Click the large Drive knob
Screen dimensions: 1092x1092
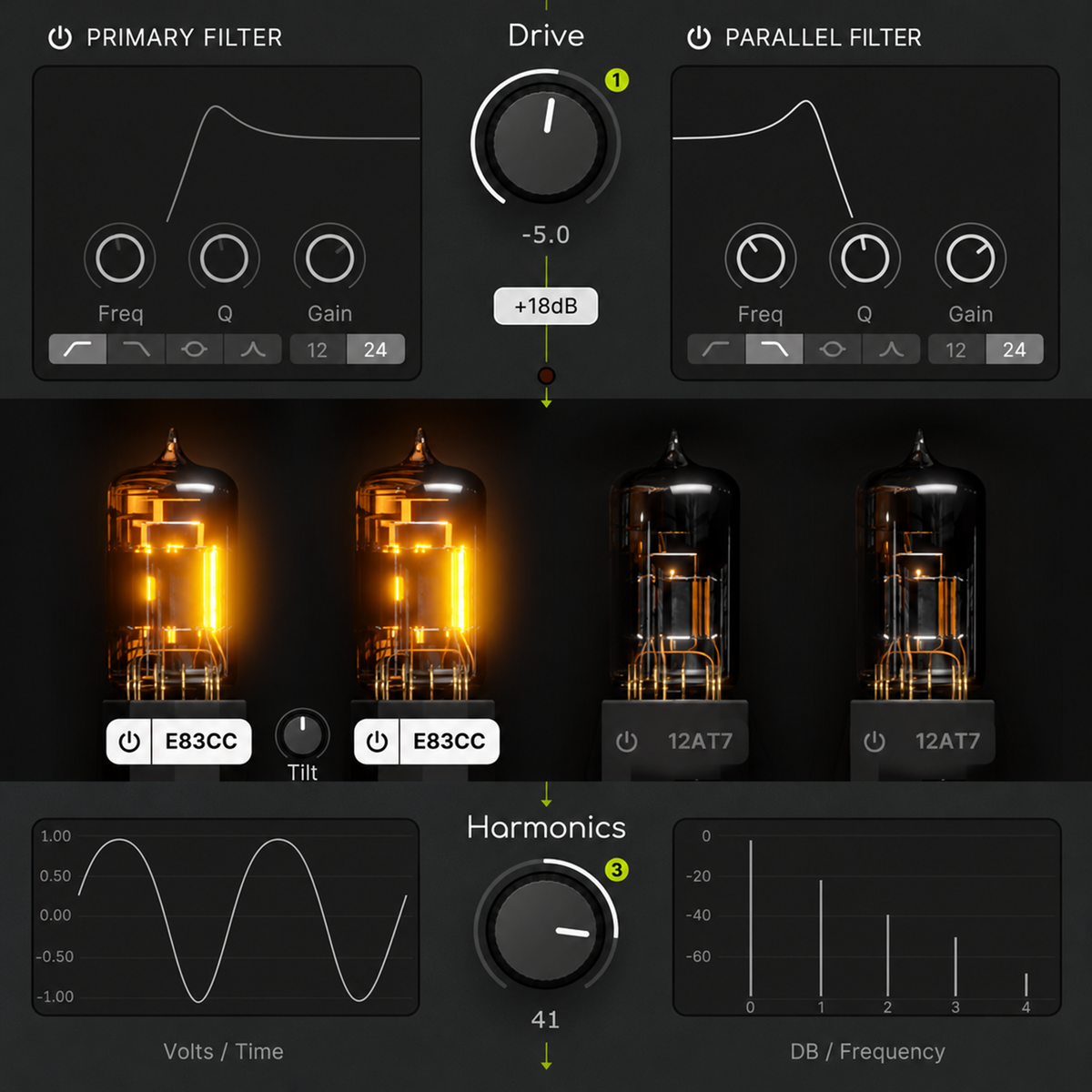pos(546,142)
